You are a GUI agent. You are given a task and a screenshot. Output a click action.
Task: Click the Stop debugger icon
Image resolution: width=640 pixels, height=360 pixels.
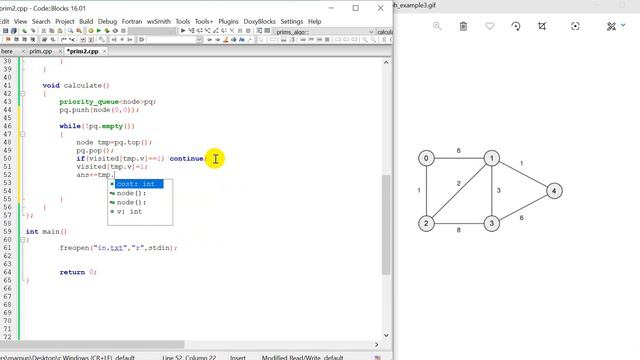(x=248, y=31)
